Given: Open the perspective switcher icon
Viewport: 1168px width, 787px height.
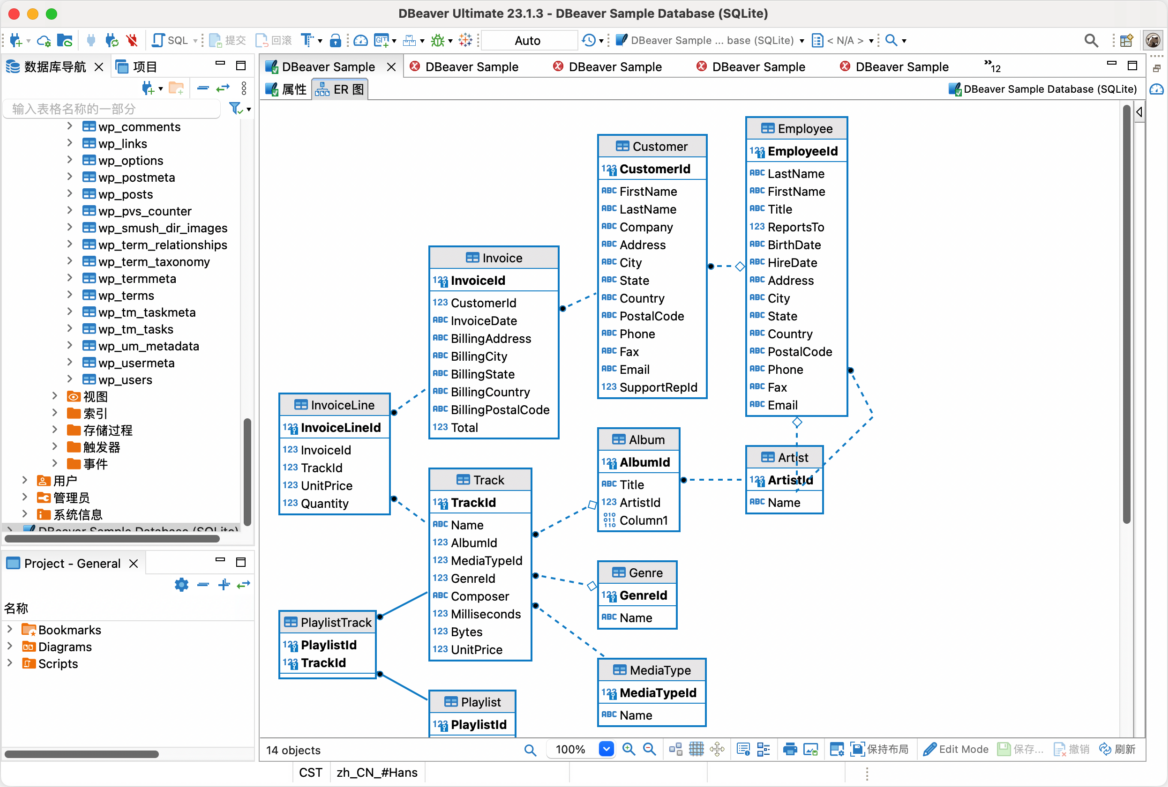Looking at the screenshot, I should tap(1126, 40).
